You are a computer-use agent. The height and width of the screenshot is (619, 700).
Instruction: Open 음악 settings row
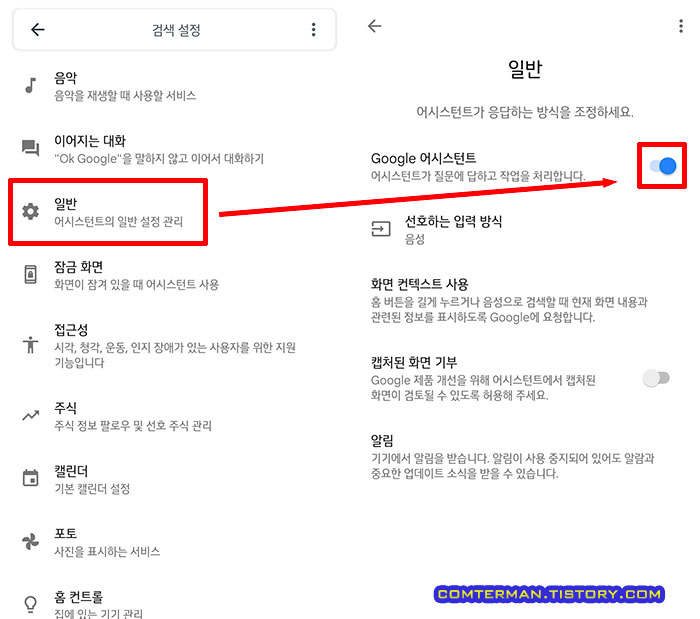coord(174,86)
